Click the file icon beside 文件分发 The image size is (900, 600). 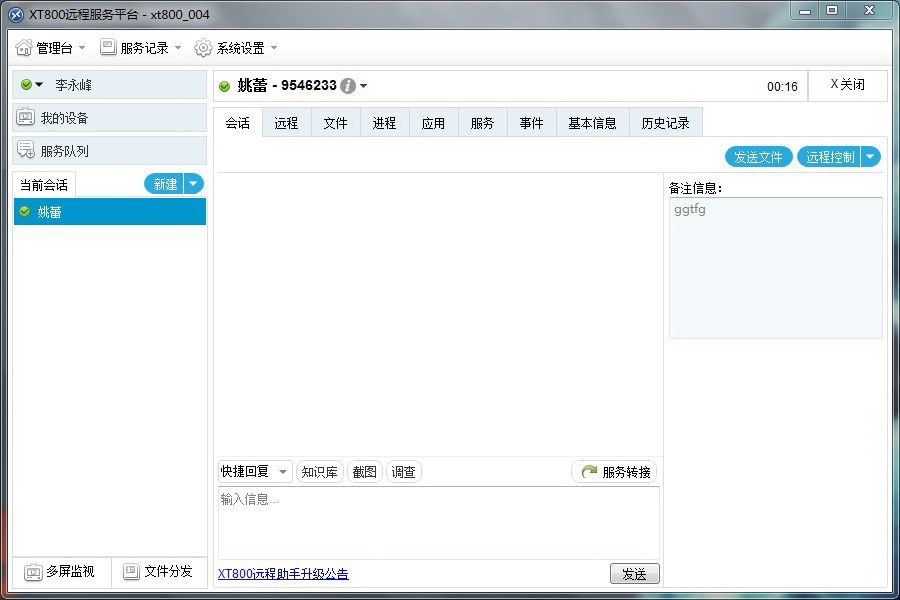[131, 571]
